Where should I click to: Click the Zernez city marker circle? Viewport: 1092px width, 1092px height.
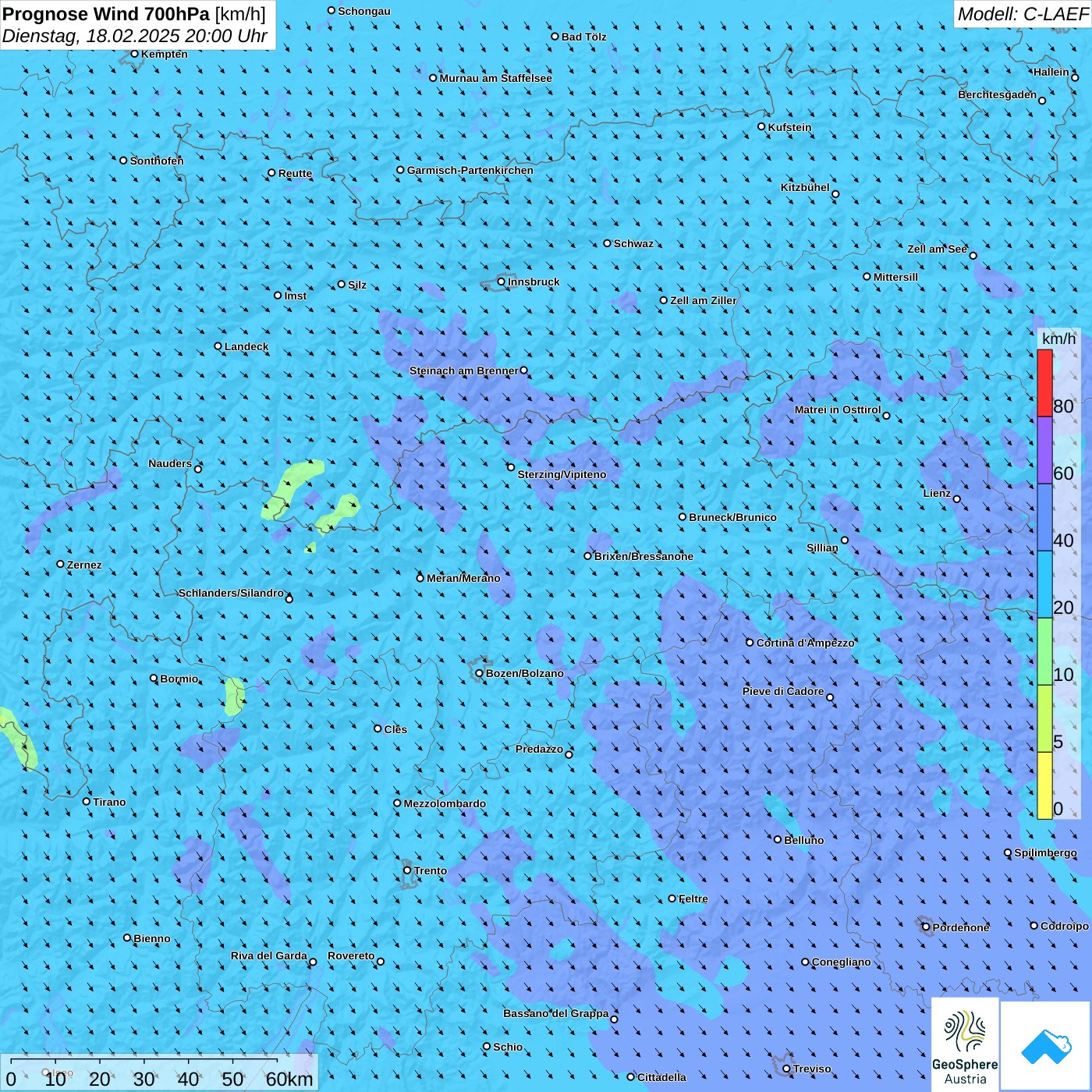pos(61,564)
